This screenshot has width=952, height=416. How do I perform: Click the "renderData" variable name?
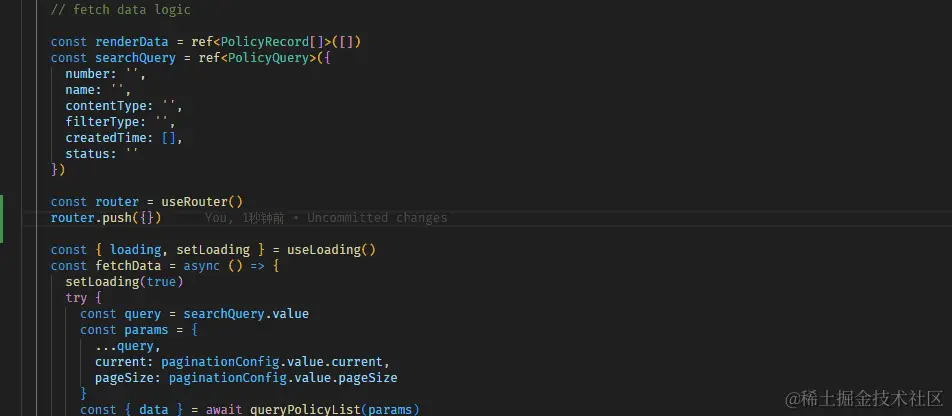pyautogui.click(x=132, y=42)
